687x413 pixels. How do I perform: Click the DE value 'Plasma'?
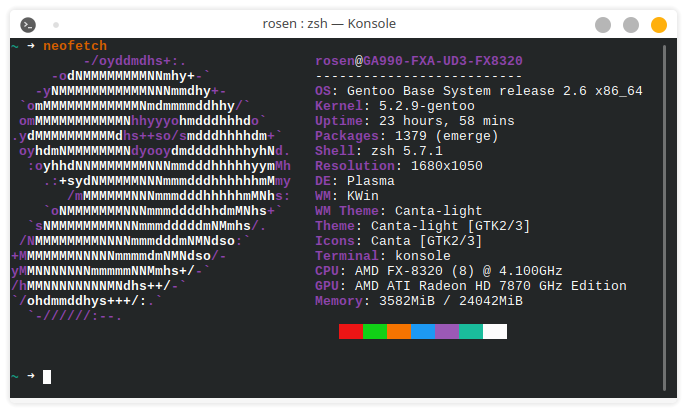(371, 181)
